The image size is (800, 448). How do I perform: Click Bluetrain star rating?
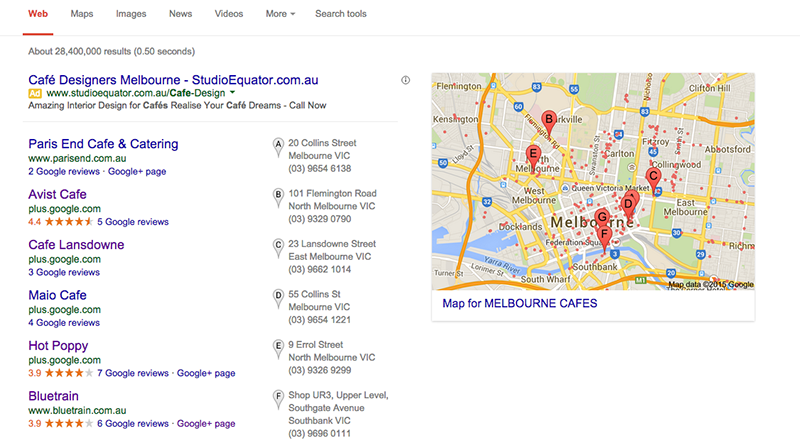pyautogui.click(x=68, y=424)
